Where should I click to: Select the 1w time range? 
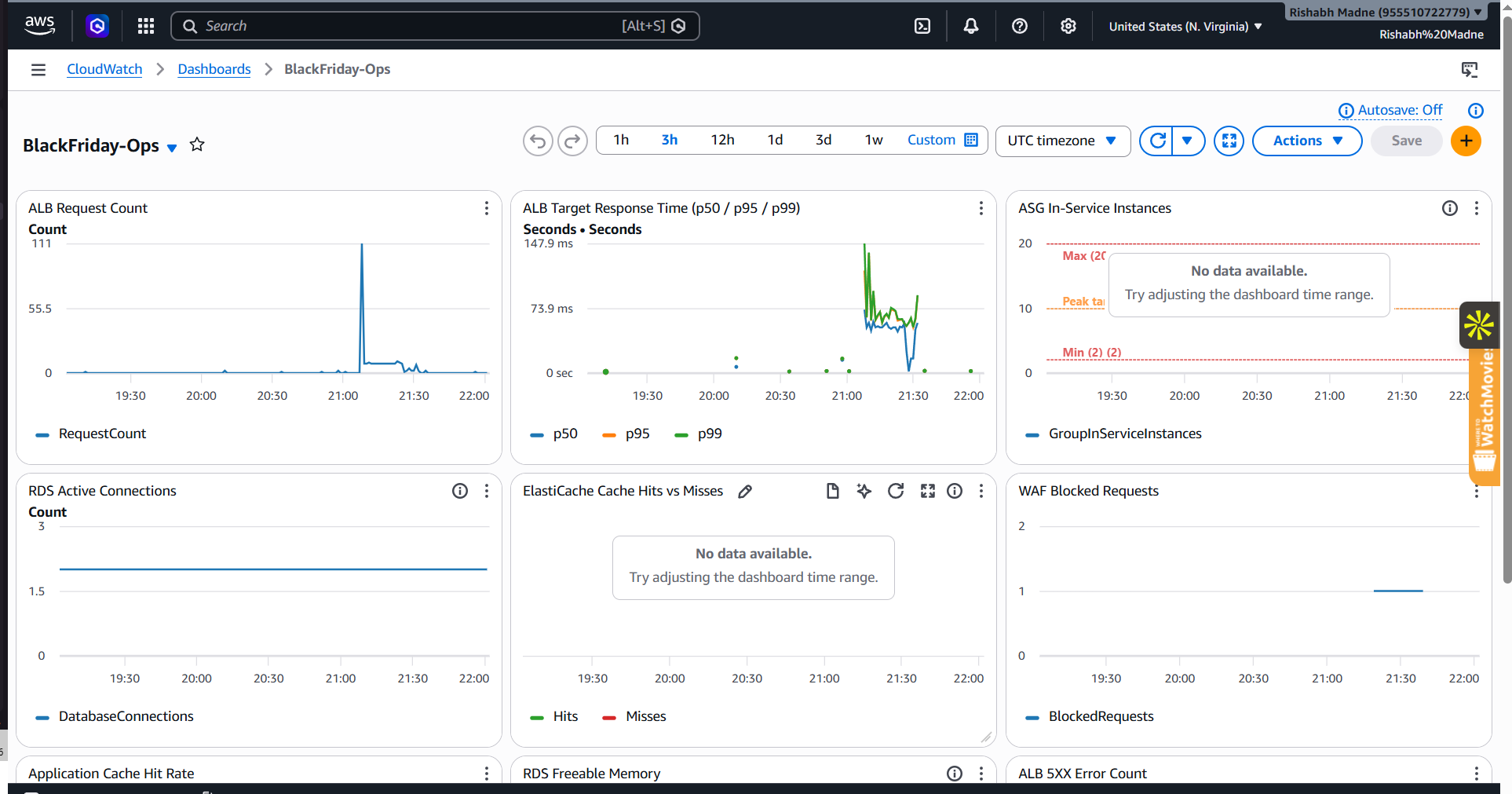(x=874, y=140)
